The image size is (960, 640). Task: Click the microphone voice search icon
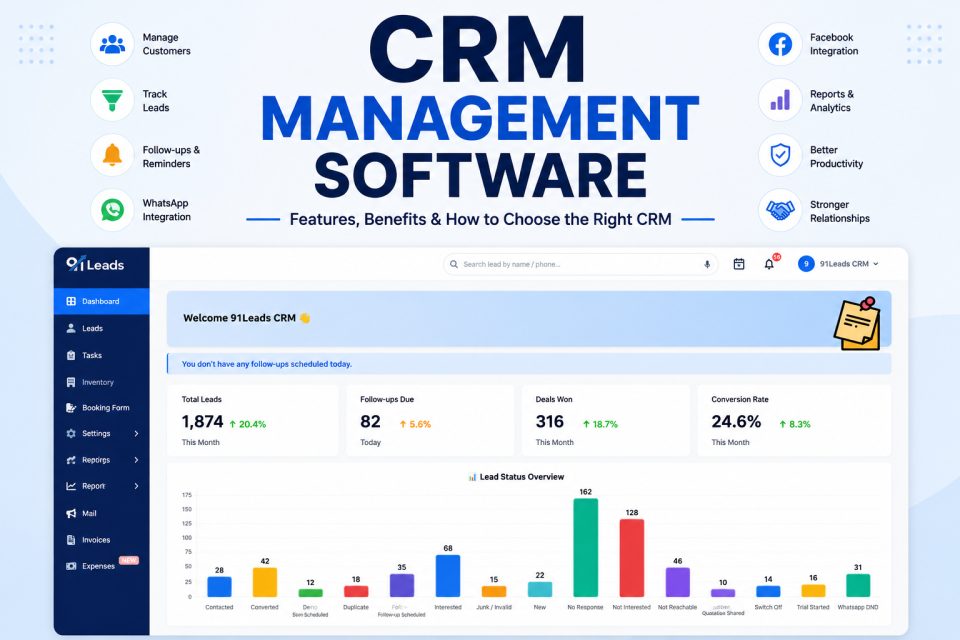pos(707,265)
